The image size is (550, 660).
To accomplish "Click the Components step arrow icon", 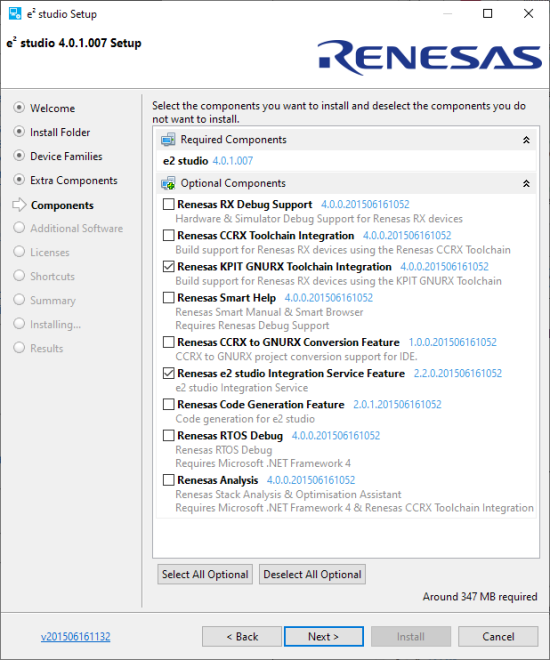I will pyautogui.click(x=19, y=205).
